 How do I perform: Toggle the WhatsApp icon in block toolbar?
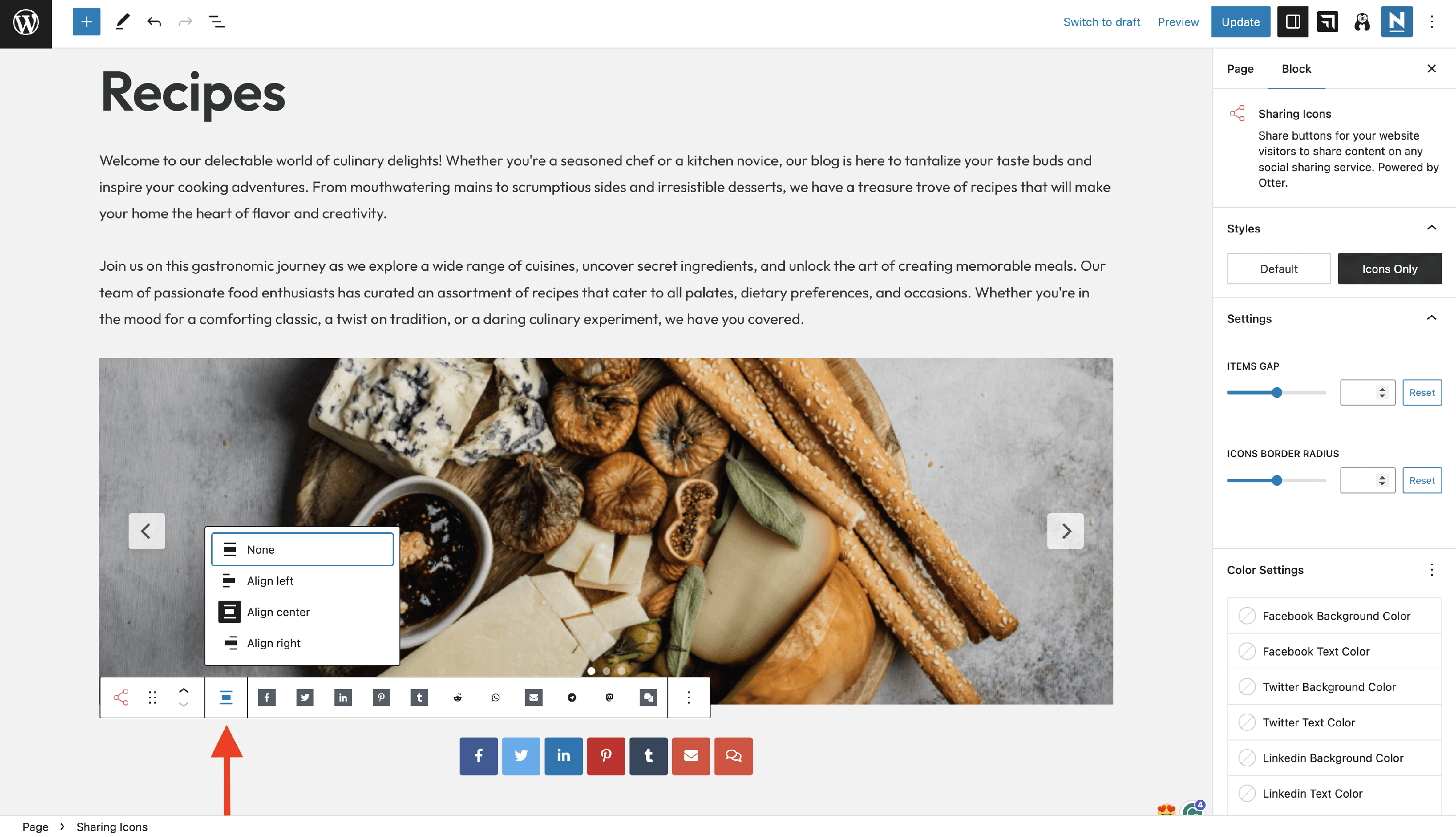(x=496, y=697)
